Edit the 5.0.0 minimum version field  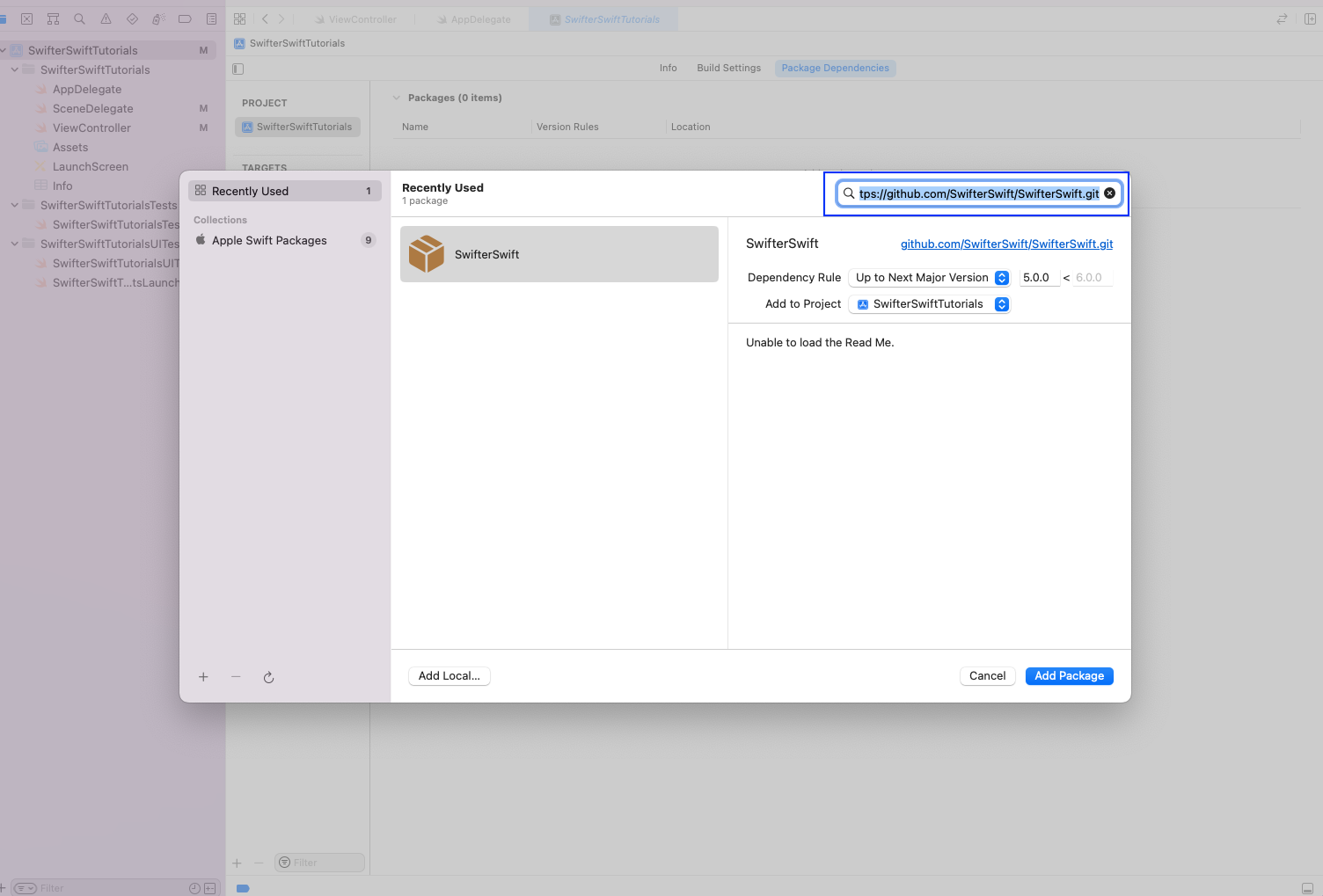pos(1040,278)
